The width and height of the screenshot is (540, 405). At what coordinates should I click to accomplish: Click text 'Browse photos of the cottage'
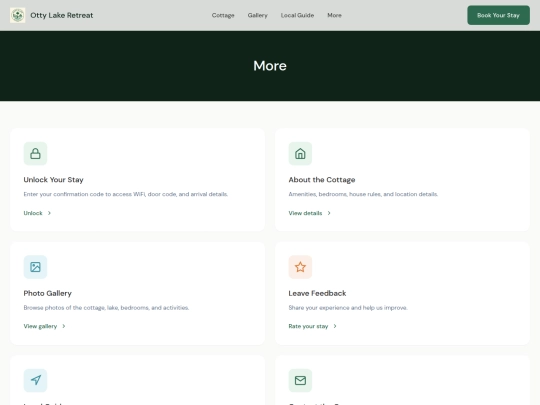(x=64, y=308)
